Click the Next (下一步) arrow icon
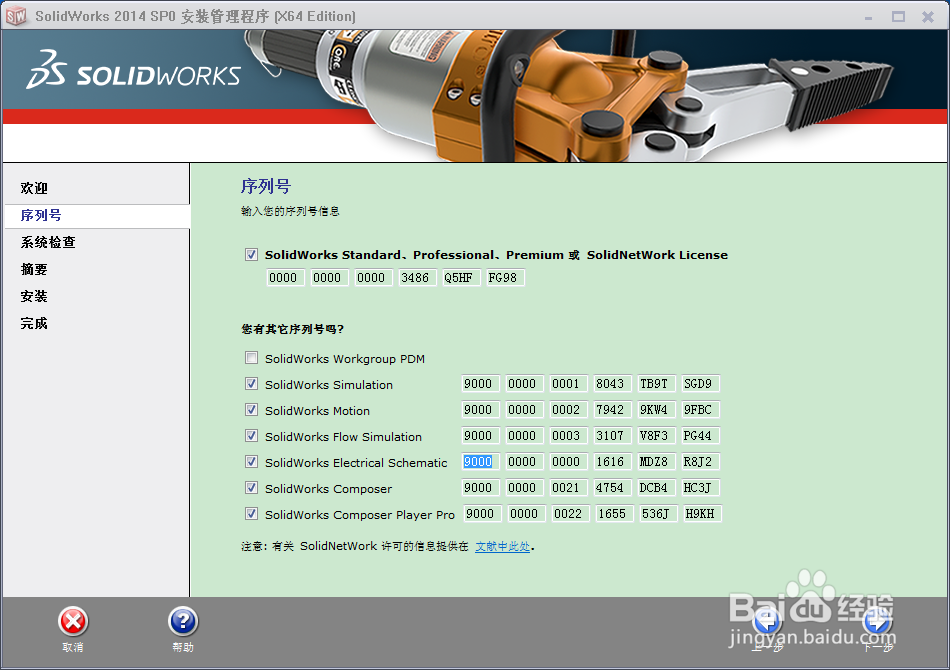The image size is (950, 670). point(877,622)
